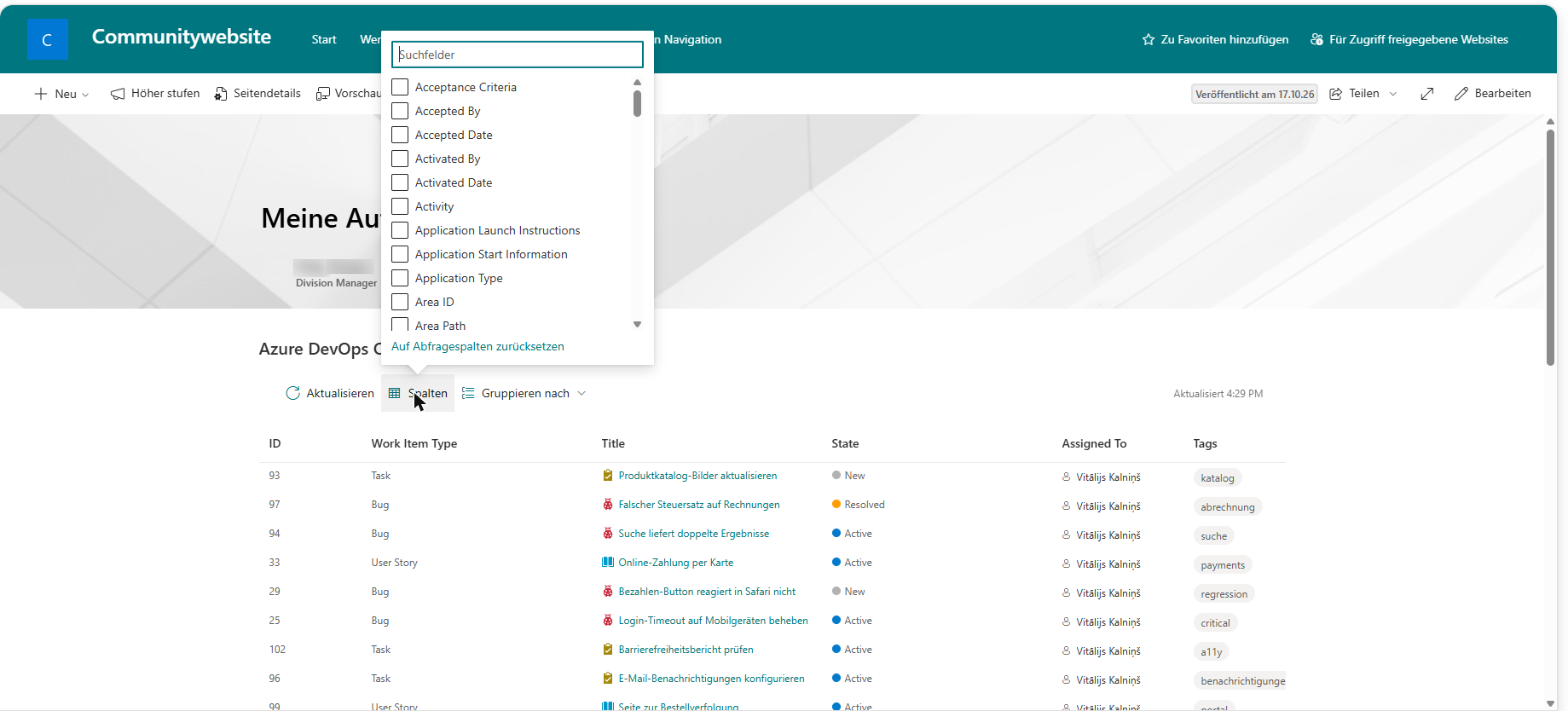Image resolution: width=1568 pixels, height=711 pixels.
Task: Click the shared websites icon in header
Action: (x=1316, y=40)
